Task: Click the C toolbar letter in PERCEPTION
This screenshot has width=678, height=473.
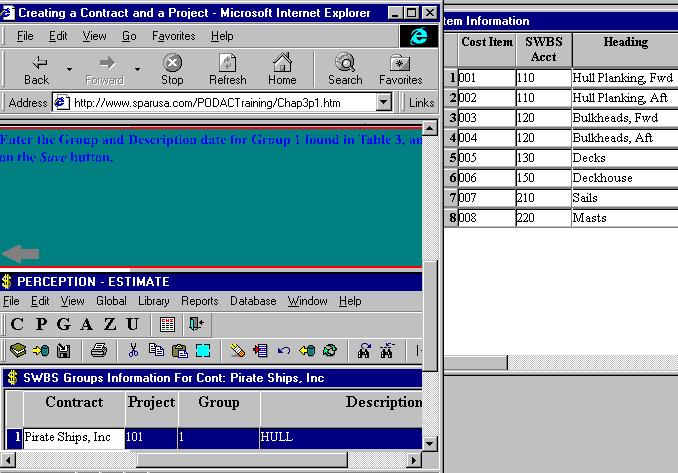Action: (17, 324)
